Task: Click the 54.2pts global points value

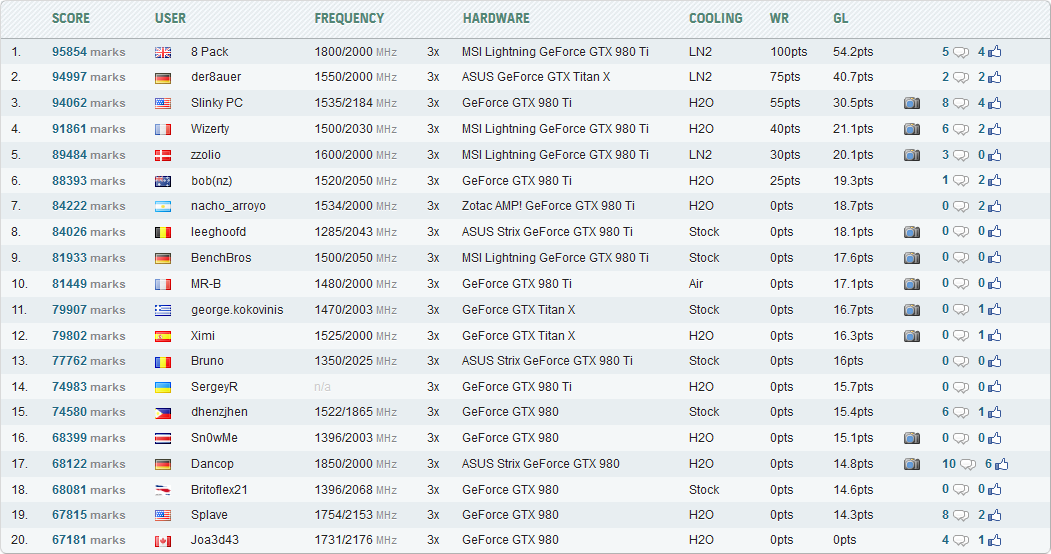Action: tap(853, 52)
